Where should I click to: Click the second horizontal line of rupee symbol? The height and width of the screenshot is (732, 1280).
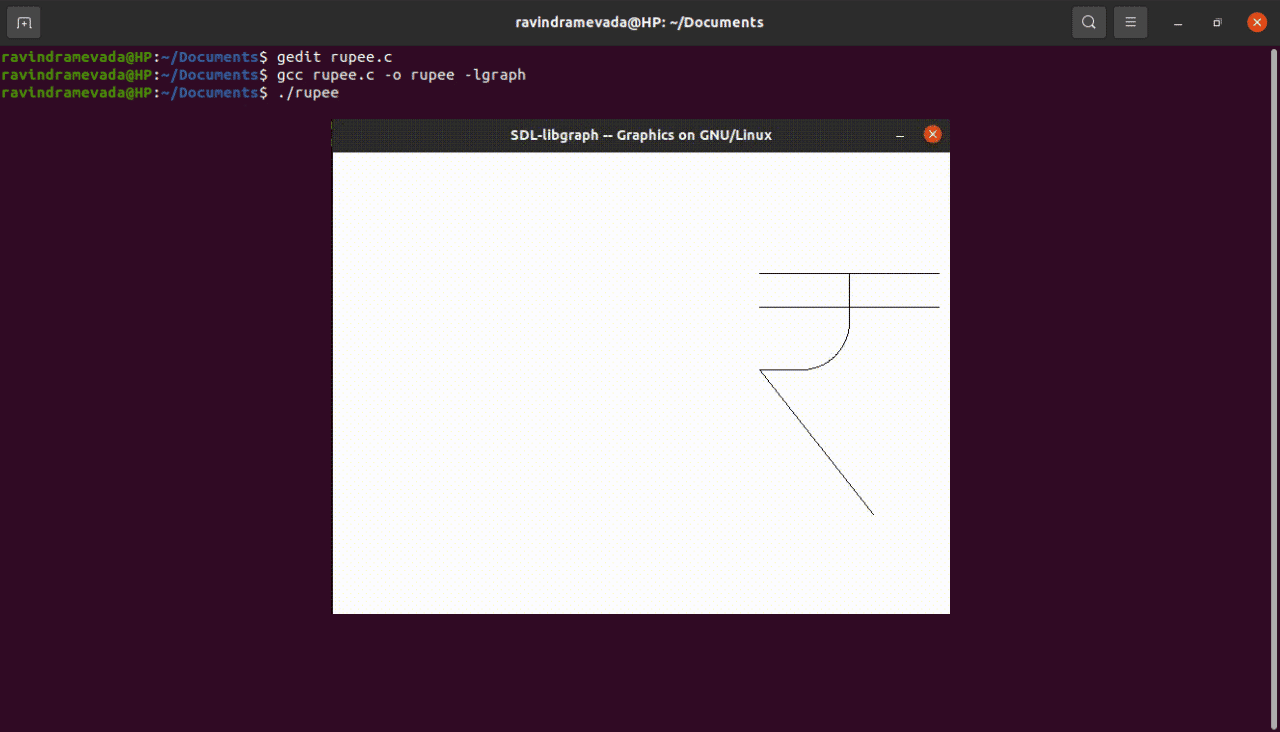[x=800, y=307]
